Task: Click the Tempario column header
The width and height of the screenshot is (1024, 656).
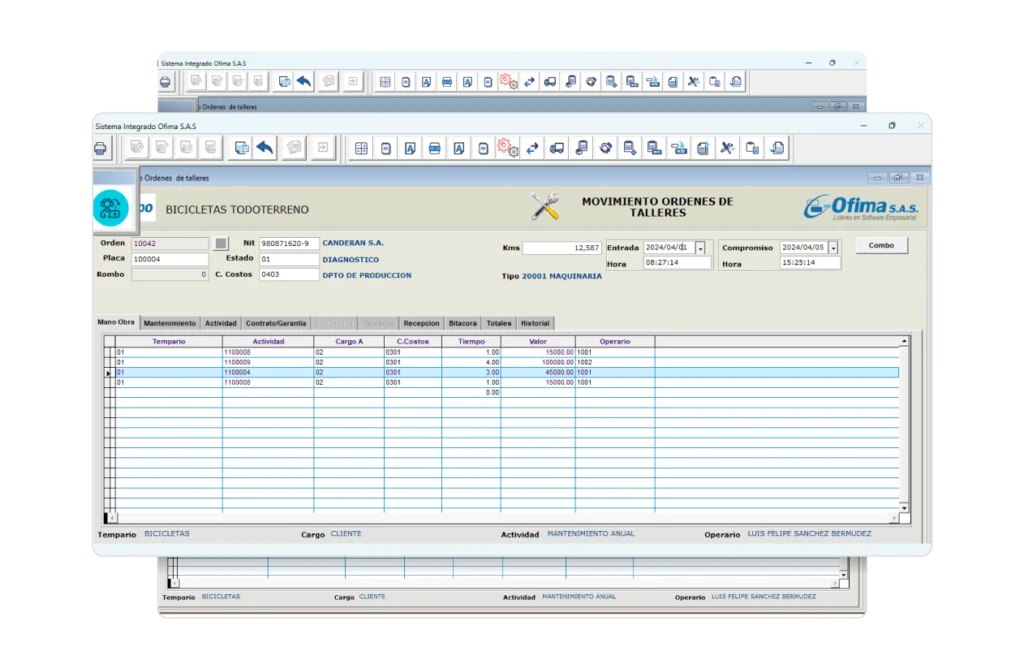Action: pyautogui.click(x=168, y=342)
